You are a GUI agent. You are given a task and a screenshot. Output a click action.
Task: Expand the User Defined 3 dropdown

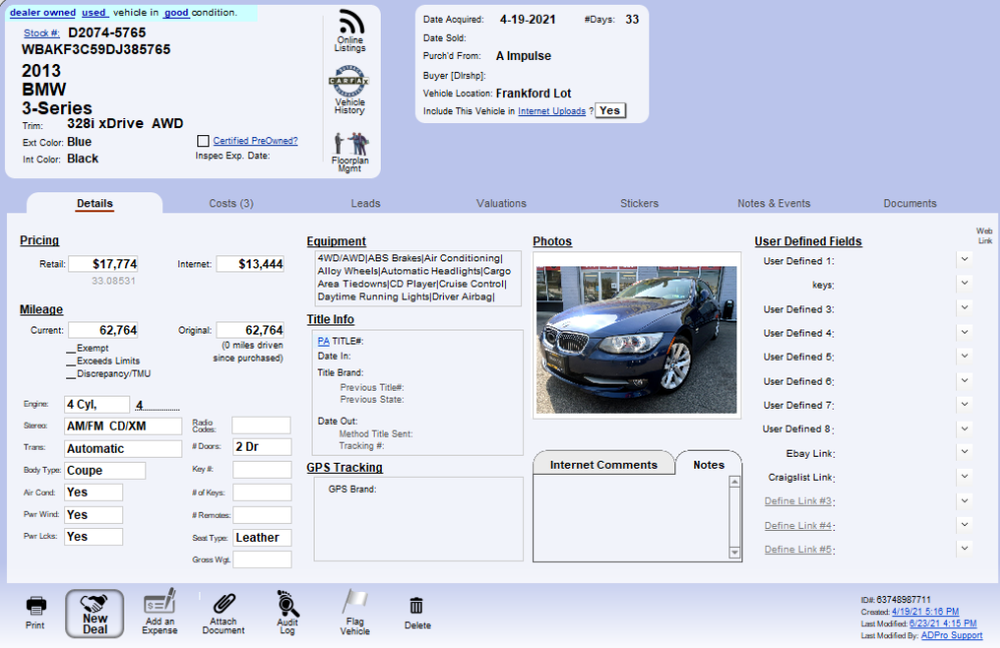pos(965,307)
